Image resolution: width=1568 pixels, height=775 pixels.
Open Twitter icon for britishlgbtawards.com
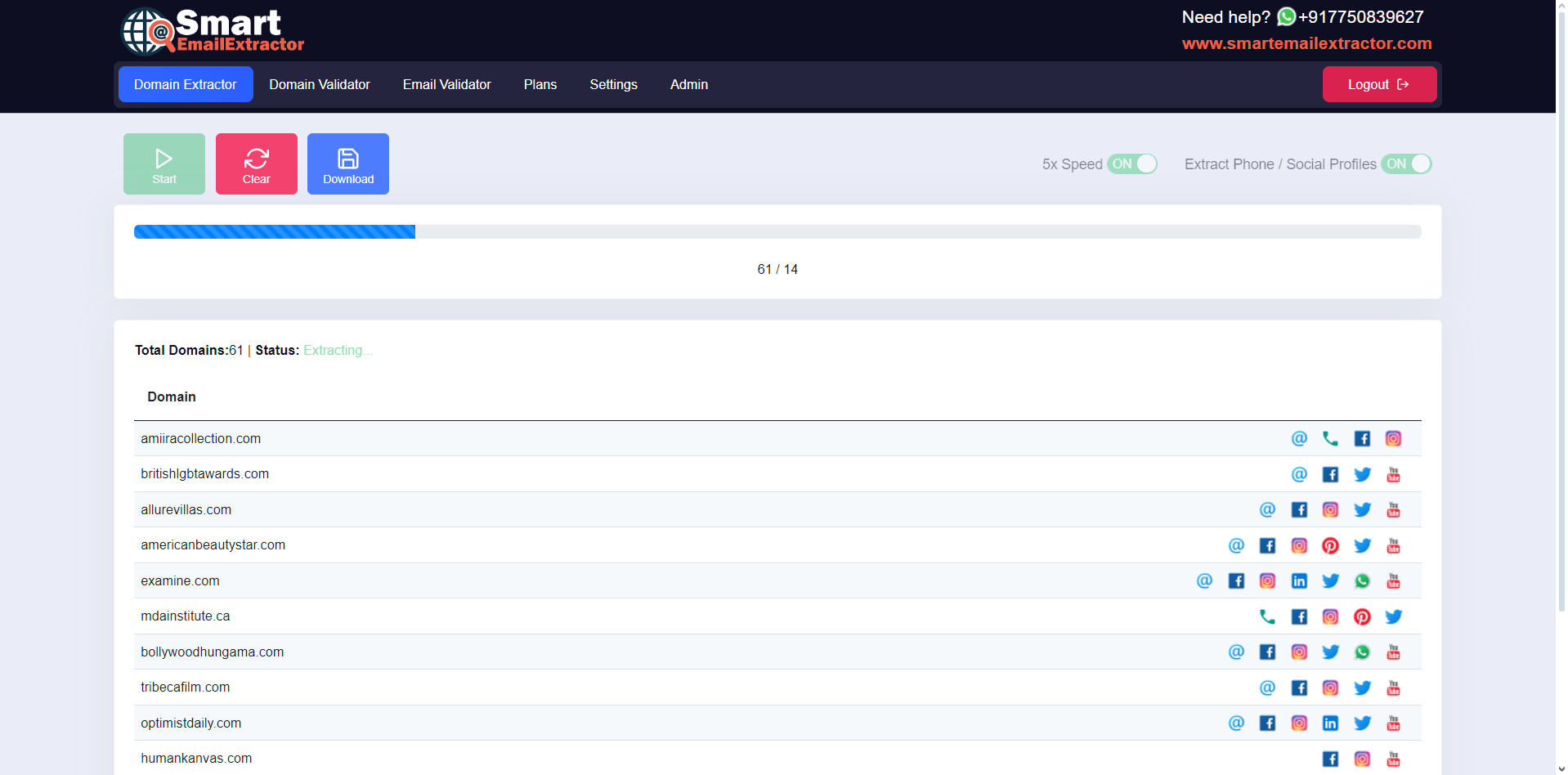[x=1362, y=474]
